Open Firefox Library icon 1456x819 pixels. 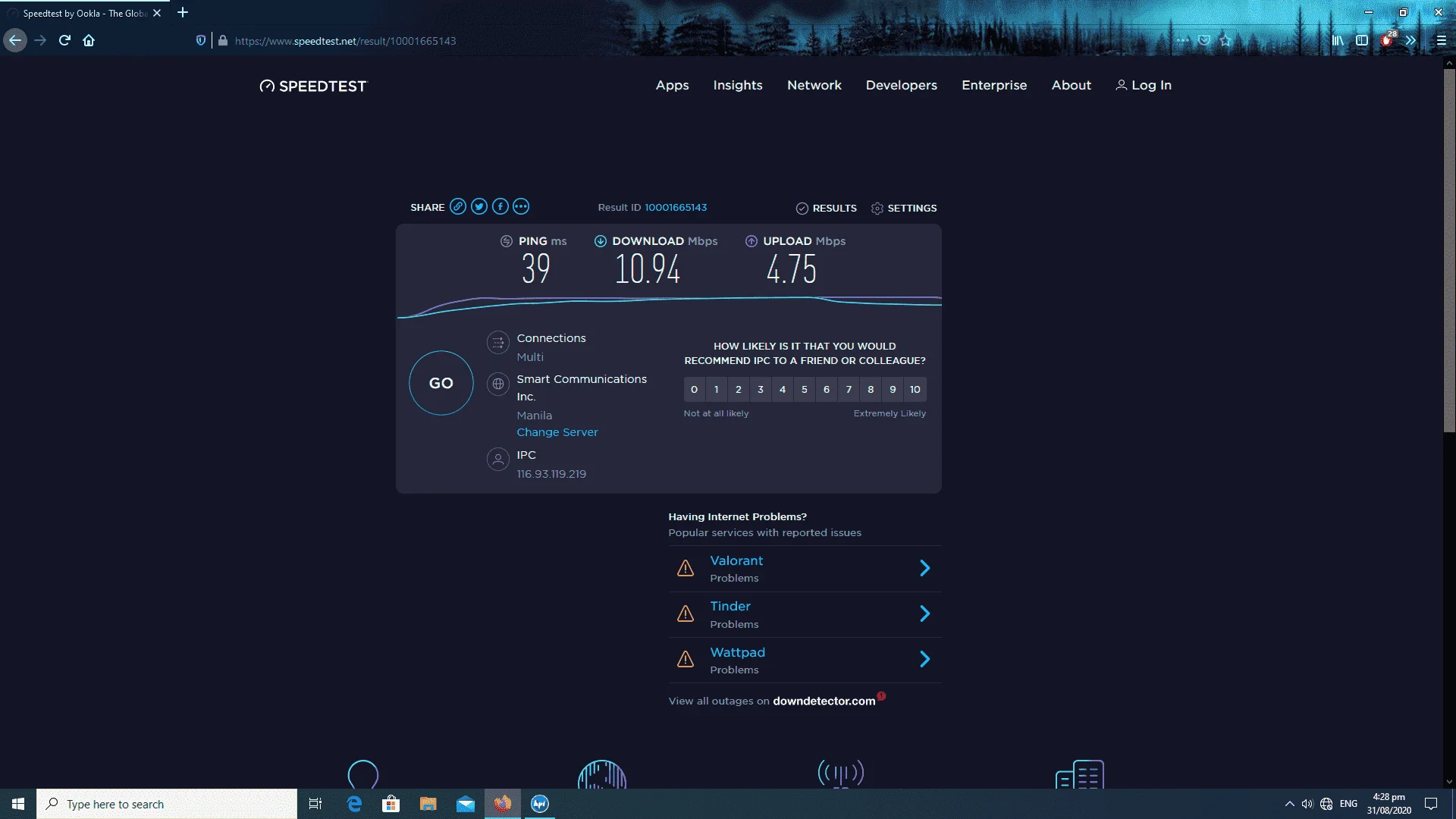(1338, 40)
